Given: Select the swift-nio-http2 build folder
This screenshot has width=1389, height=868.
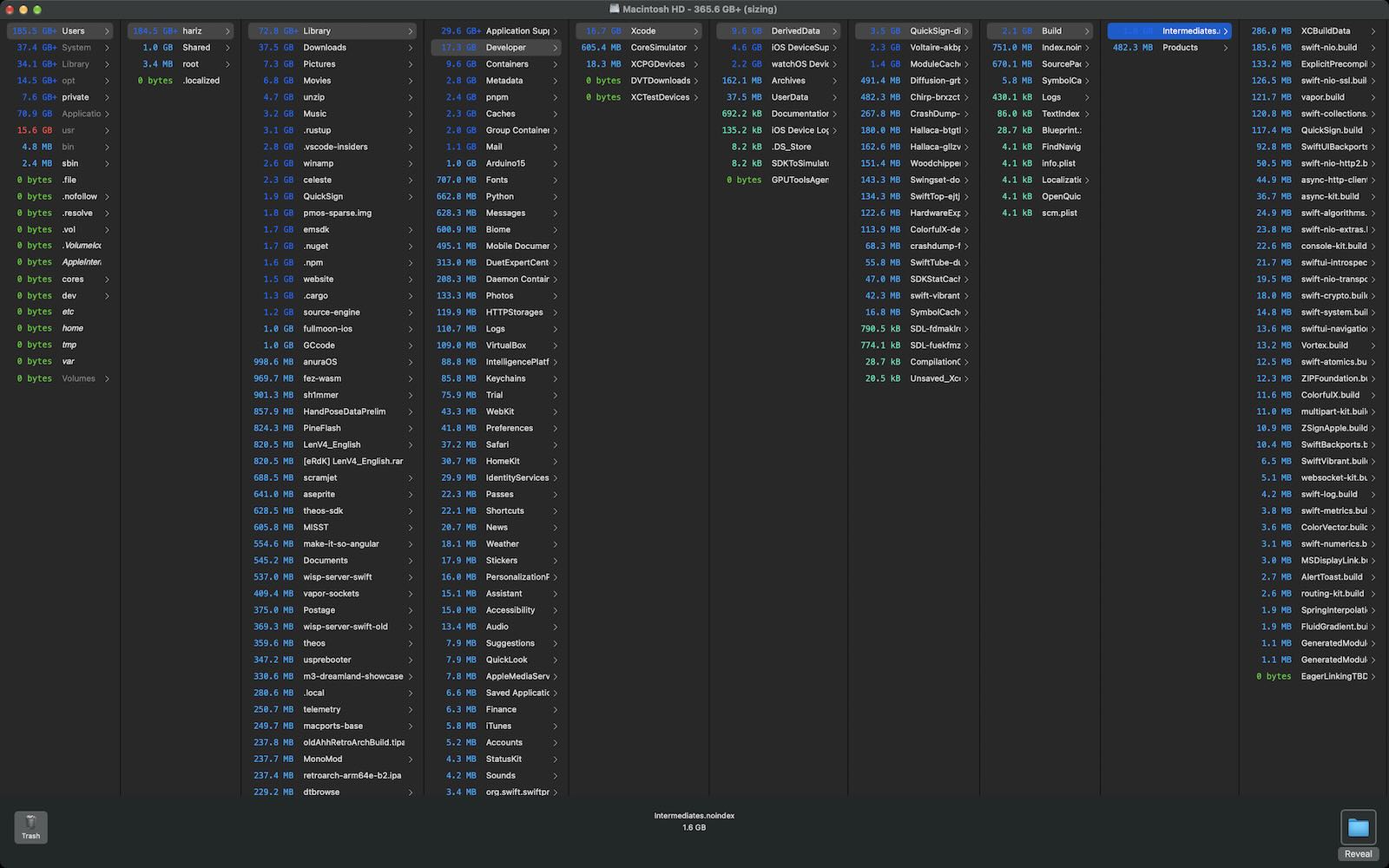Looking at the screenshot, I should [x=1335, y=163].
